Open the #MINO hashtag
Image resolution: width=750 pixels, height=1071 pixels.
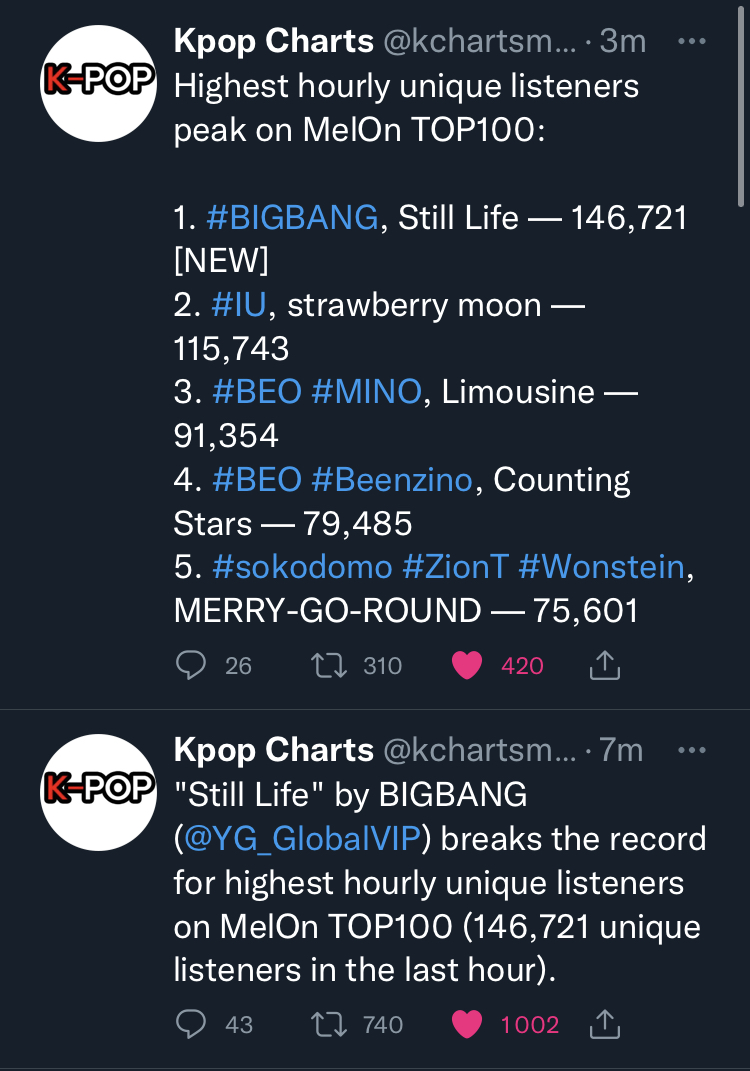(x=366, y=392)
